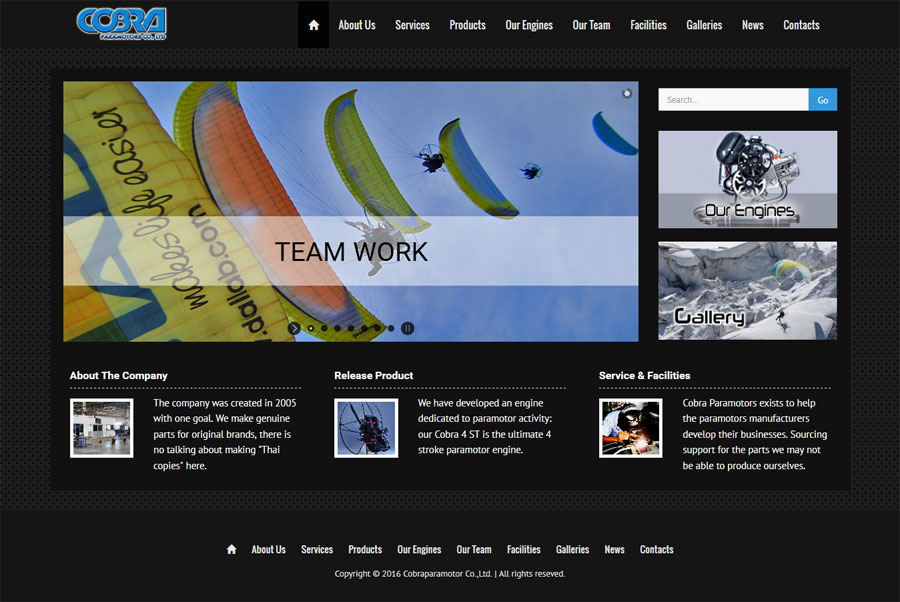Open the Gallery banner image
The image size is (900, 602).
[747, 290]
